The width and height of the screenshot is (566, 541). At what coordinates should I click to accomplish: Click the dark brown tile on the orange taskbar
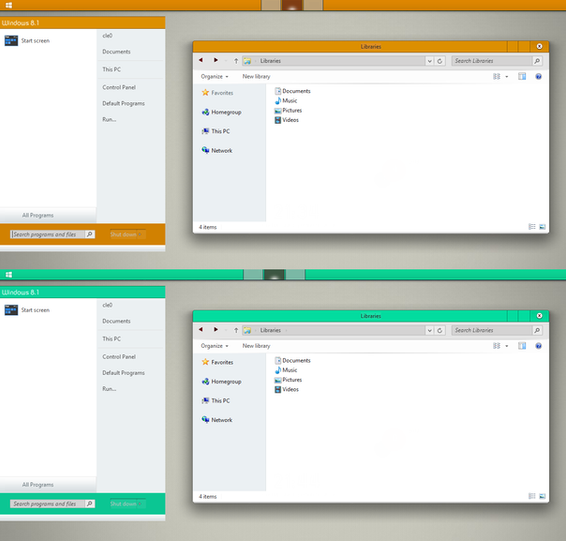pyautogui.click(x=292, y=5)
